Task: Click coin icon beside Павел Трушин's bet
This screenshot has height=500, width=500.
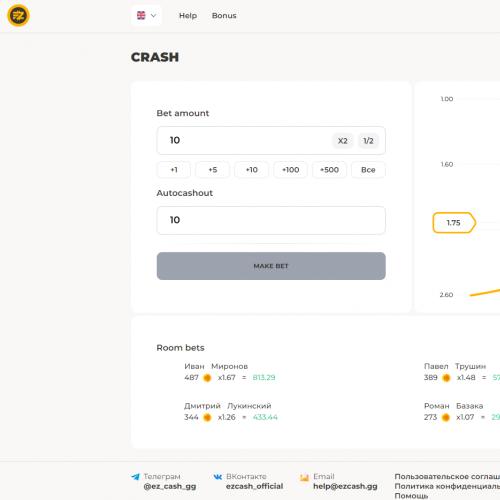Action: [x=446, y=378]
